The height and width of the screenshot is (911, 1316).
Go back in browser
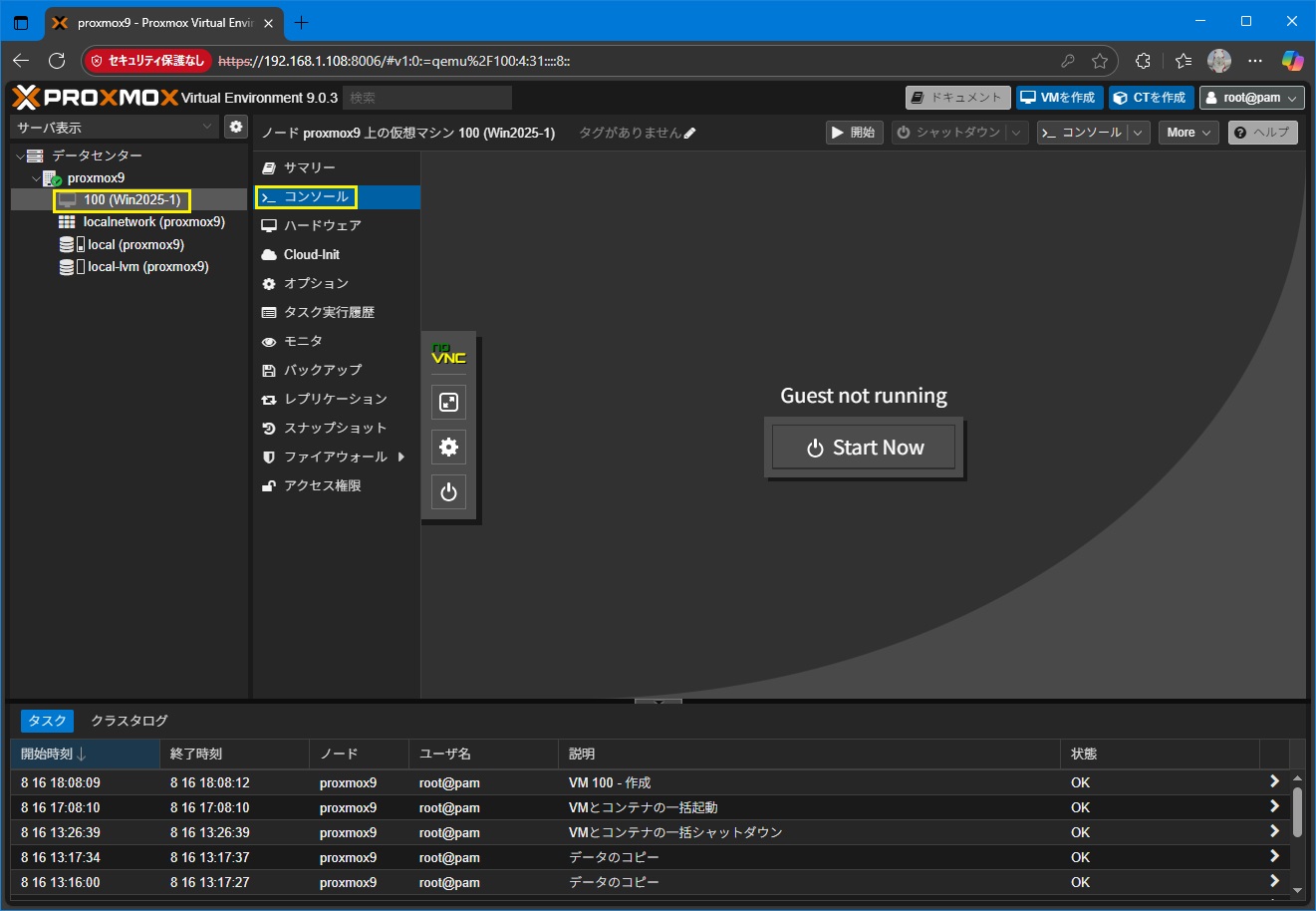tap(21, 61)
